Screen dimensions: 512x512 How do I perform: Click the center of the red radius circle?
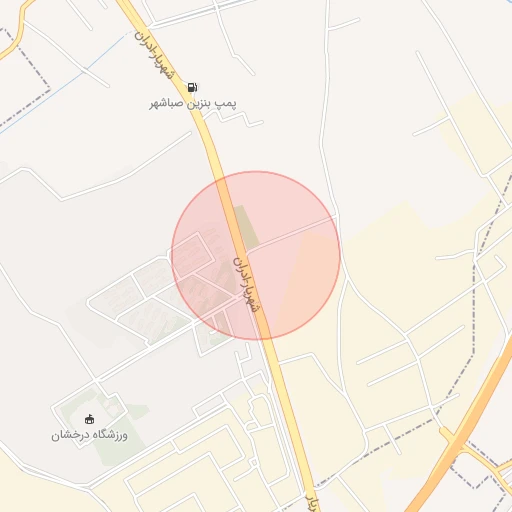[256, 256]
